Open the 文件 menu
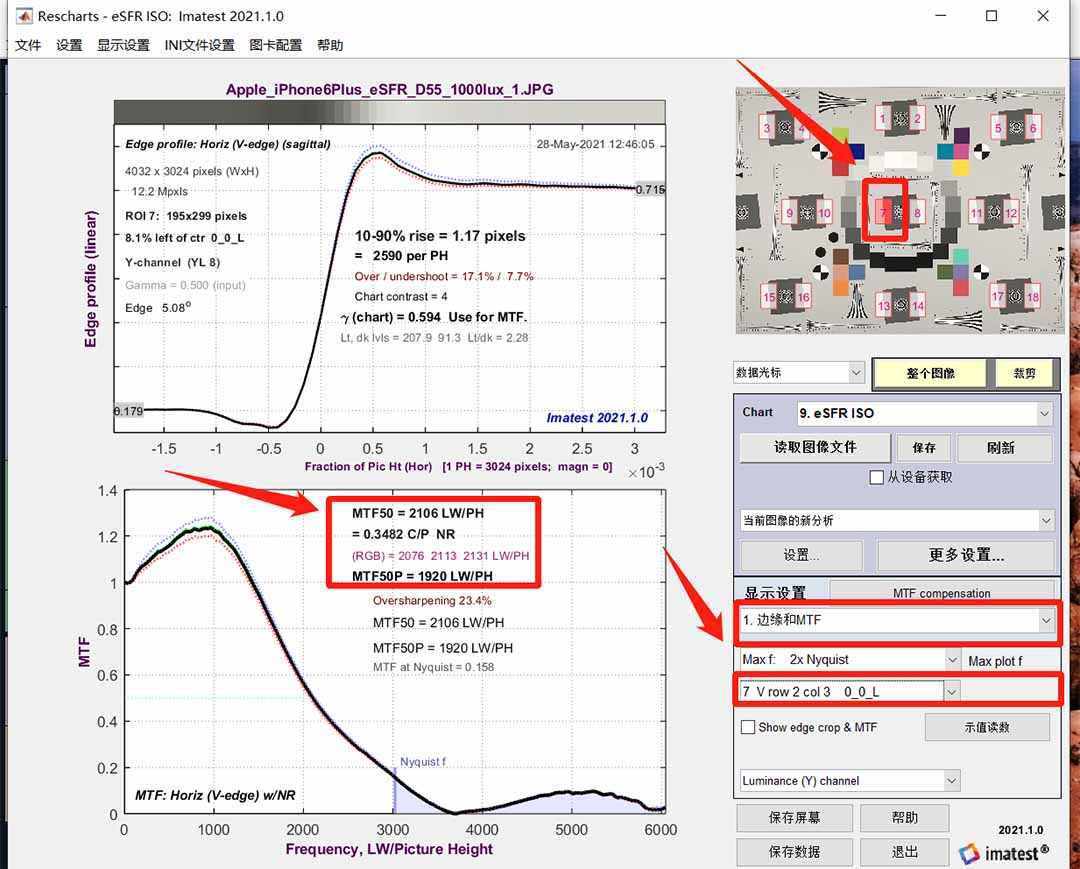This screenshot has height=869, width=1080. pyautogui.click(x=28, y=45)
